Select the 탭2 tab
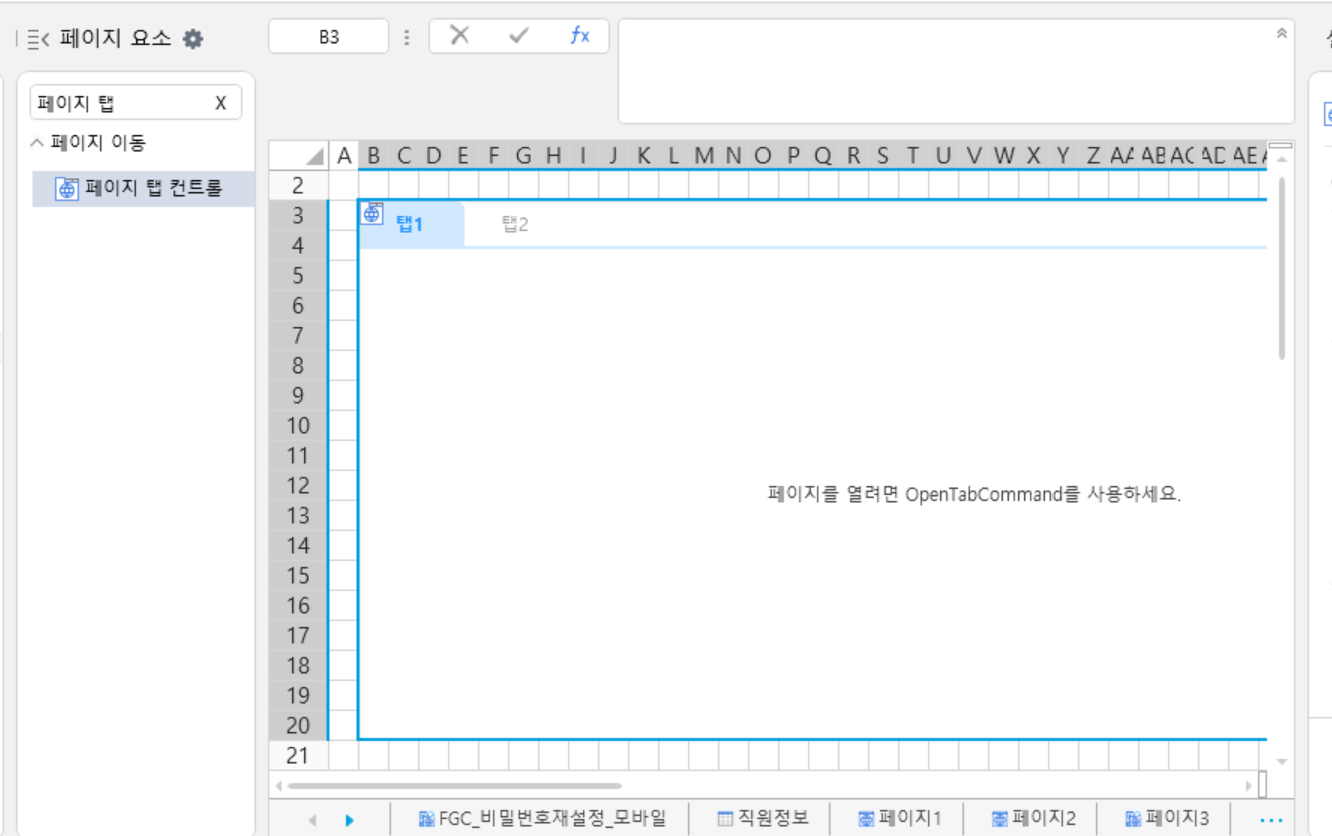Viewport: 1332px width, 836px height. tap(515, 224)
